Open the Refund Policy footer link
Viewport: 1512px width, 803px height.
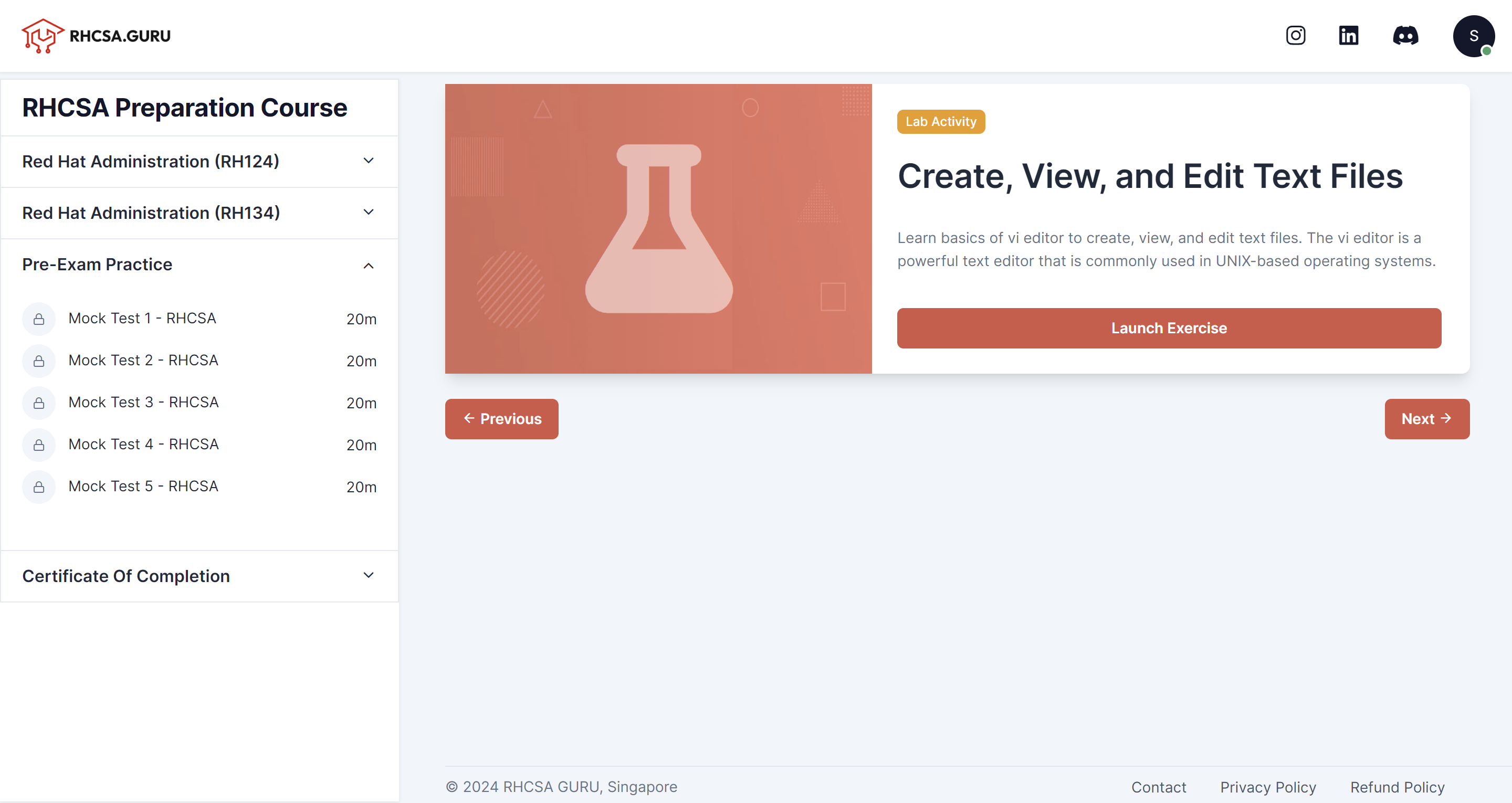pos(1397,787)
